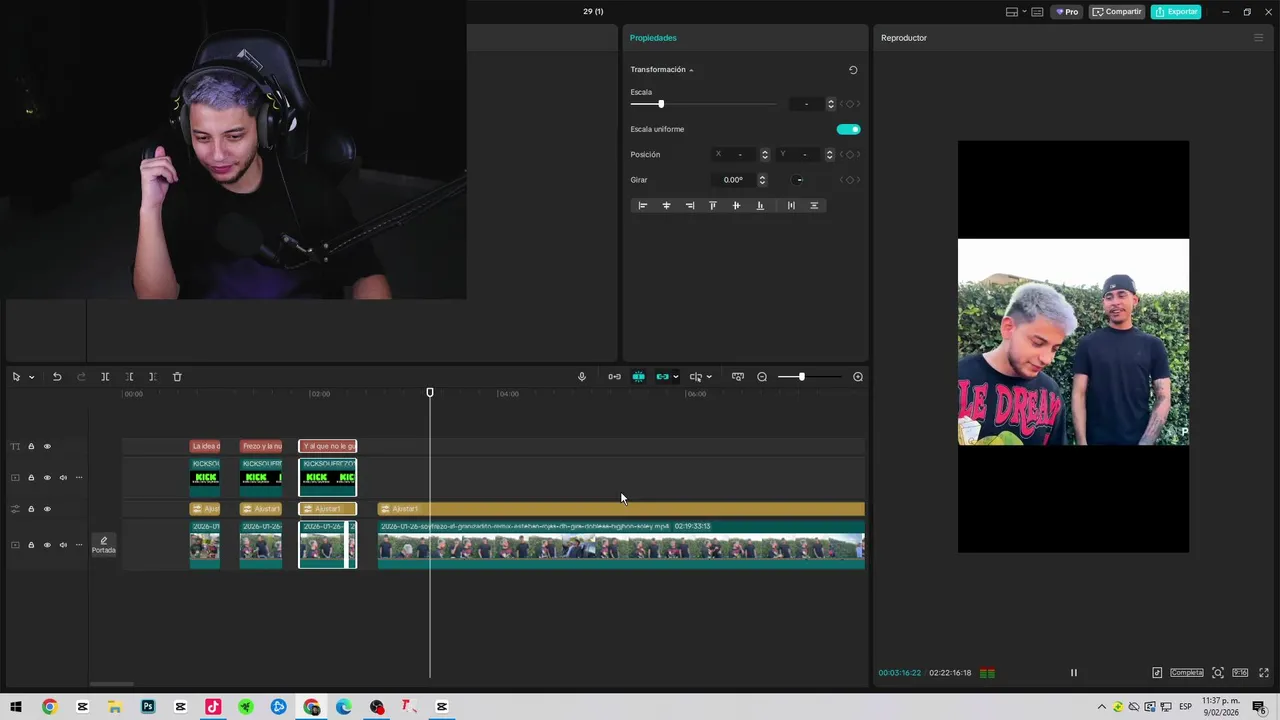Select the 'Frezo y la nu' text clip
Screen dimensions: 1280x720
(x=261, y=446)
